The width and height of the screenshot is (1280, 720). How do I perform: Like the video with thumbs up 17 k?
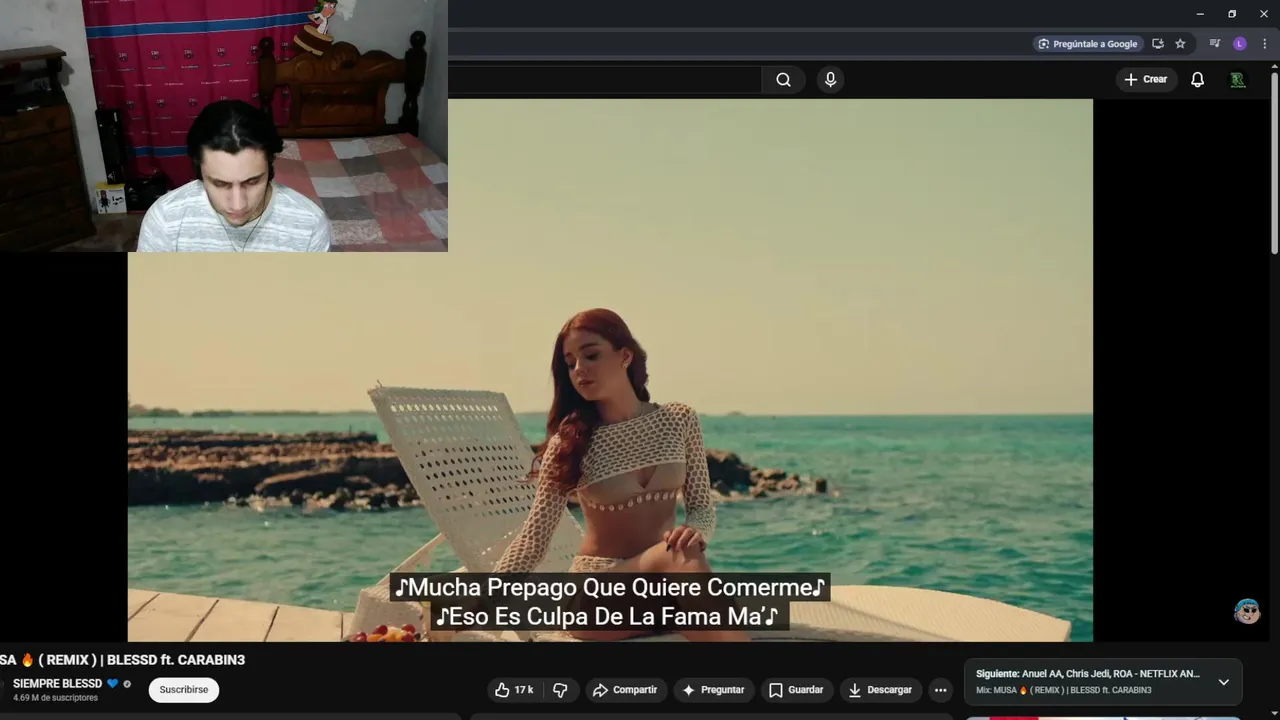[x=513, y=690]
